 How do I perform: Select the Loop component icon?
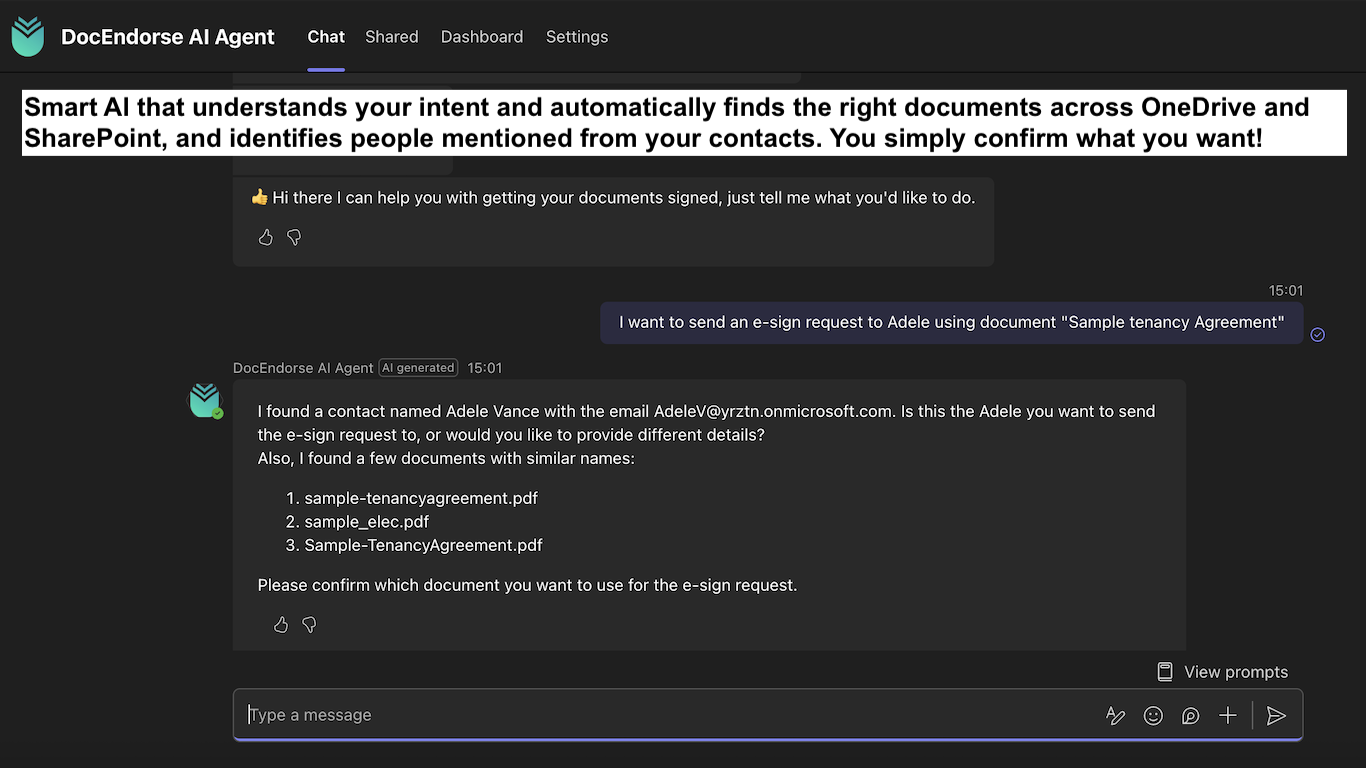coord(1189,715)
